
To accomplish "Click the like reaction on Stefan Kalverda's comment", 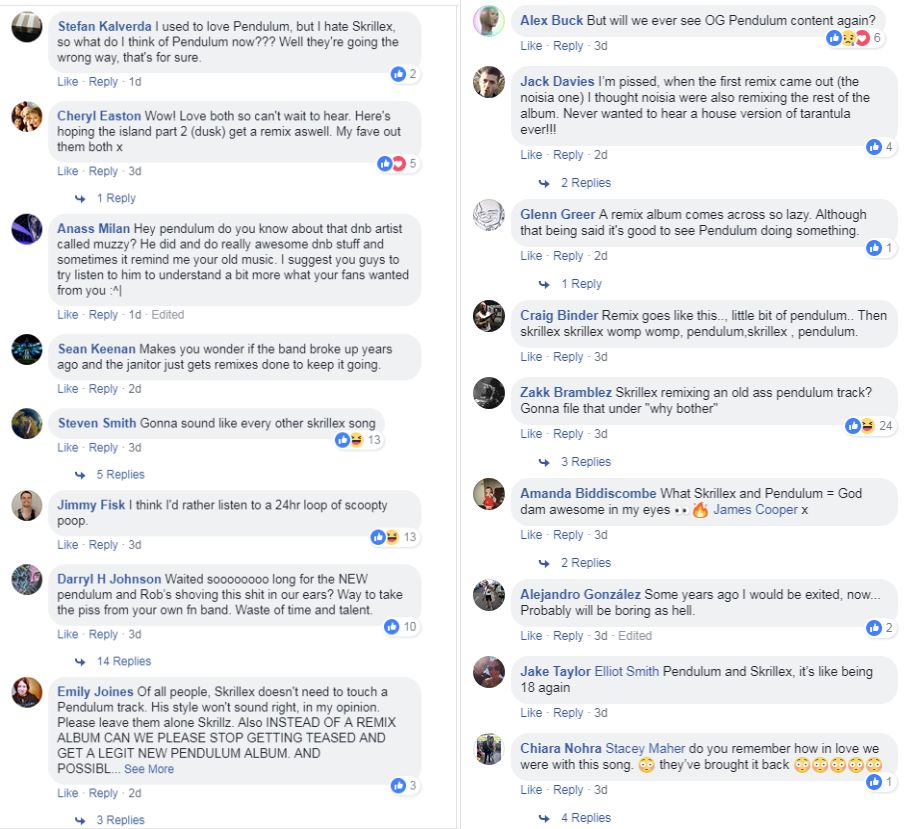I will click(x=398, y=74).
